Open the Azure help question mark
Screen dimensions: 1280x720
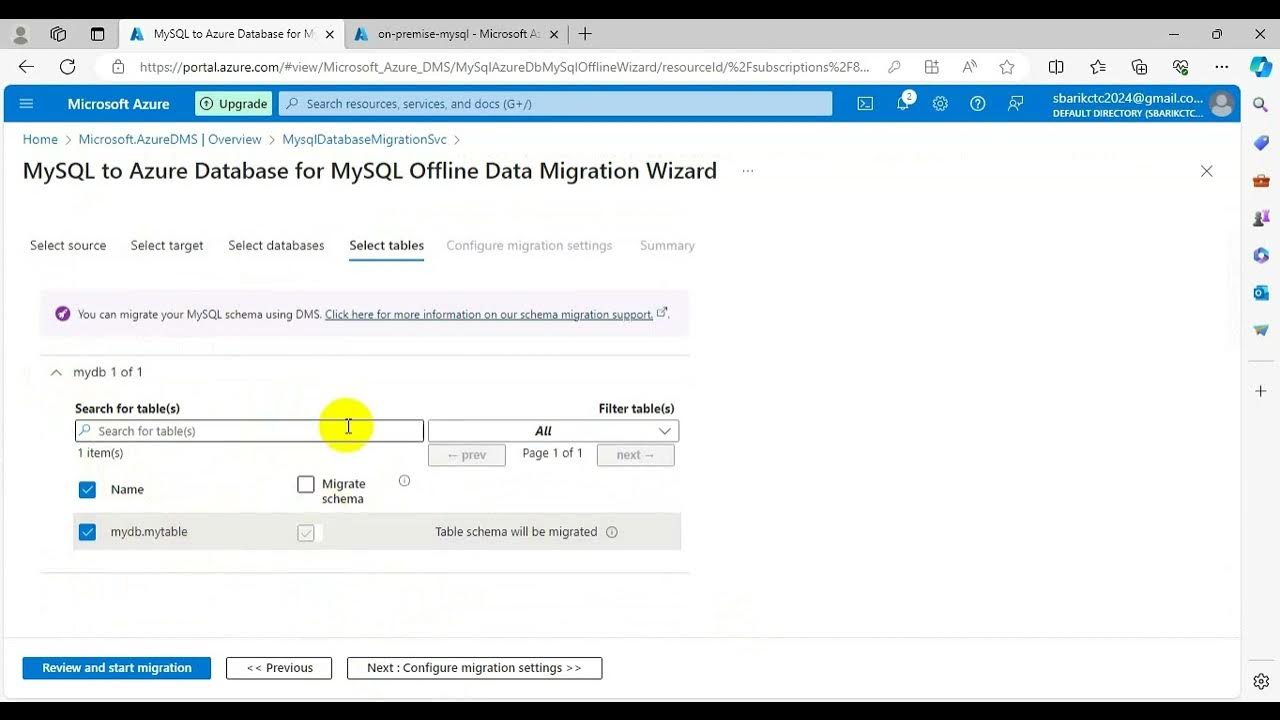click(x=978, y=104)
